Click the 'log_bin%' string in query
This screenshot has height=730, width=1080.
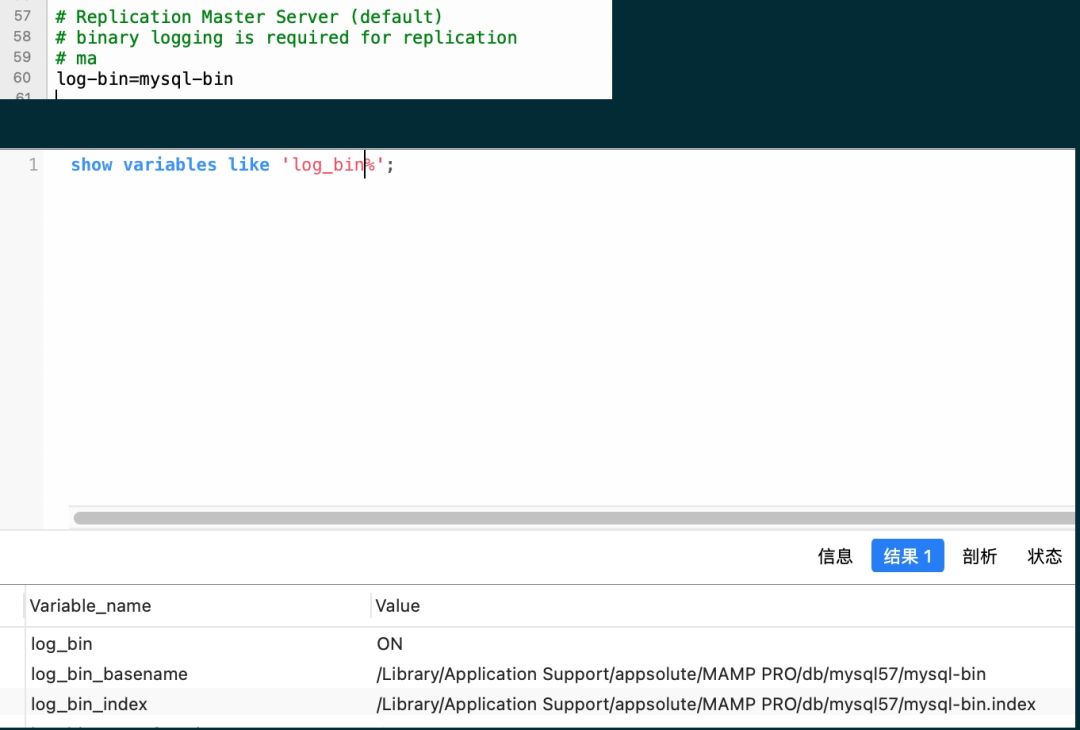[332, 165]
